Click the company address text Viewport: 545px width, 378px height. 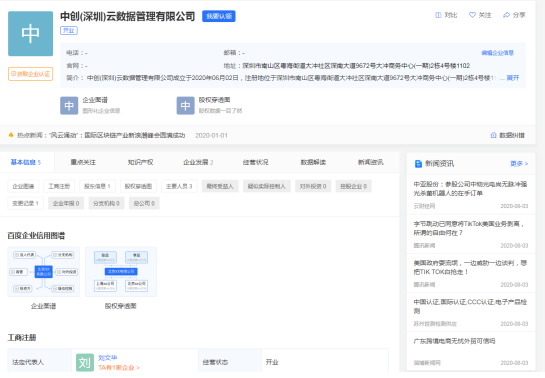point(356,66)
